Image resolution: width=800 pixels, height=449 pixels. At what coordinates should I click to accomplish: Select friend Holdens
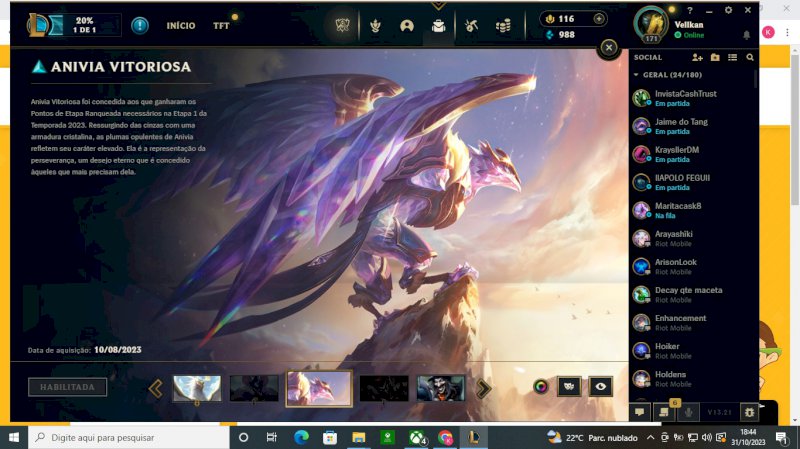(692, 379)
